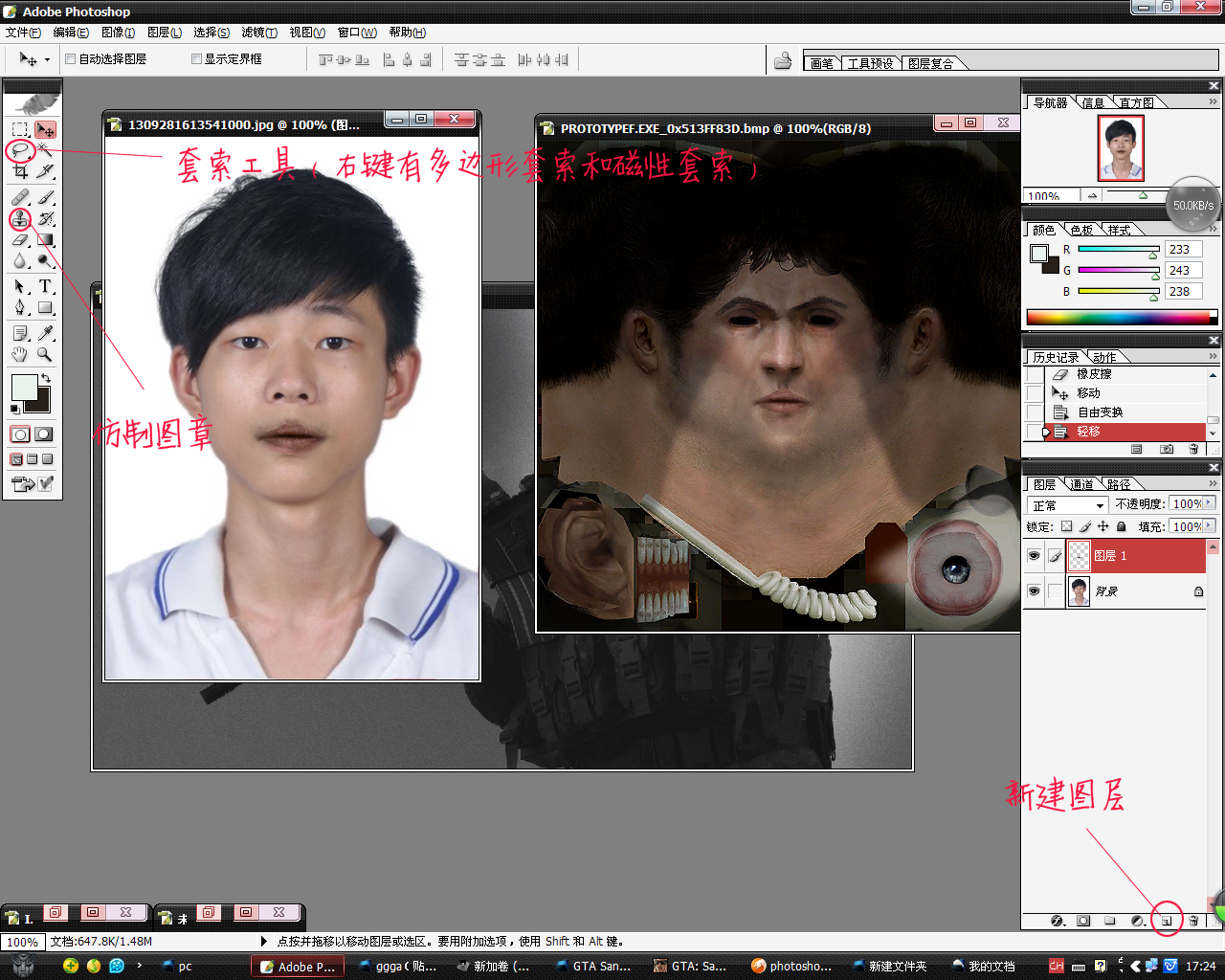Select the Move tool in toolbox
The image size is (1225, 980).
point(45,129)
